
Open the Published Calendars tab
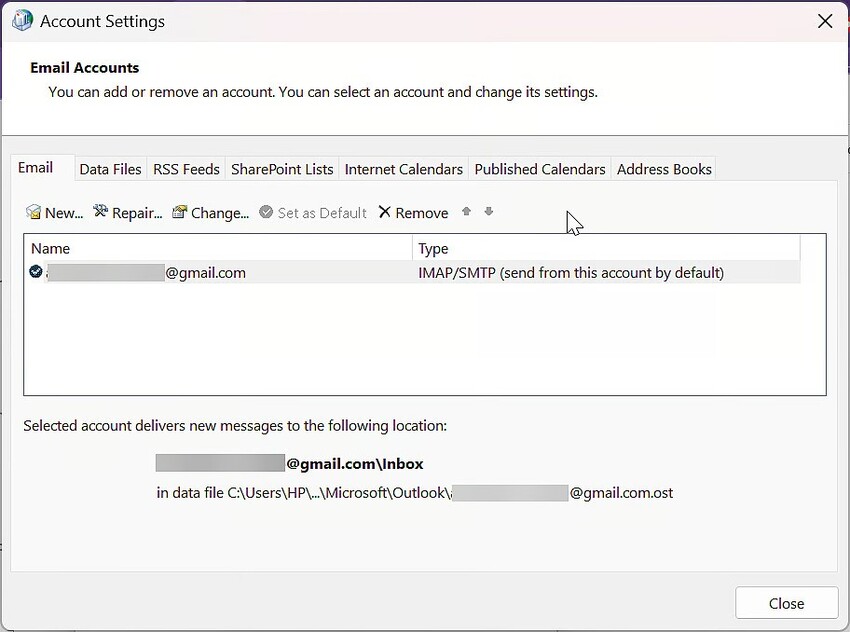point(539,169)
